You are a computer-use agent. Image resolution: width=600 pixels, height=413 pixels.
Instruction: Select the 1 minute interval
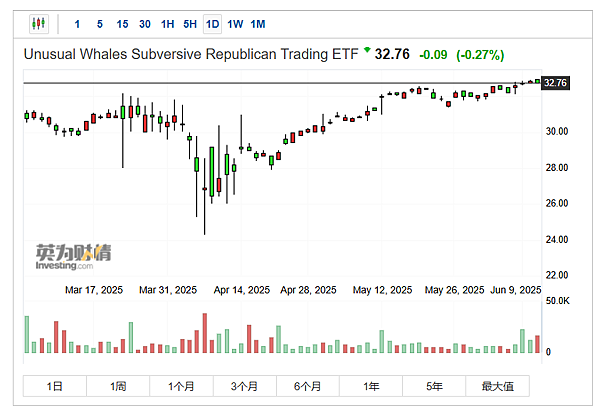tap(77, 24)
